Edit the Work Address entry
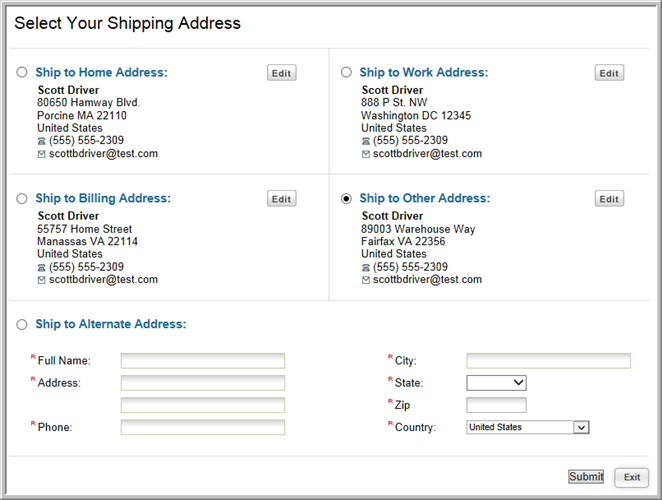Screen dimensions: 662x500 pyautogui.click(x=609, y=73)
